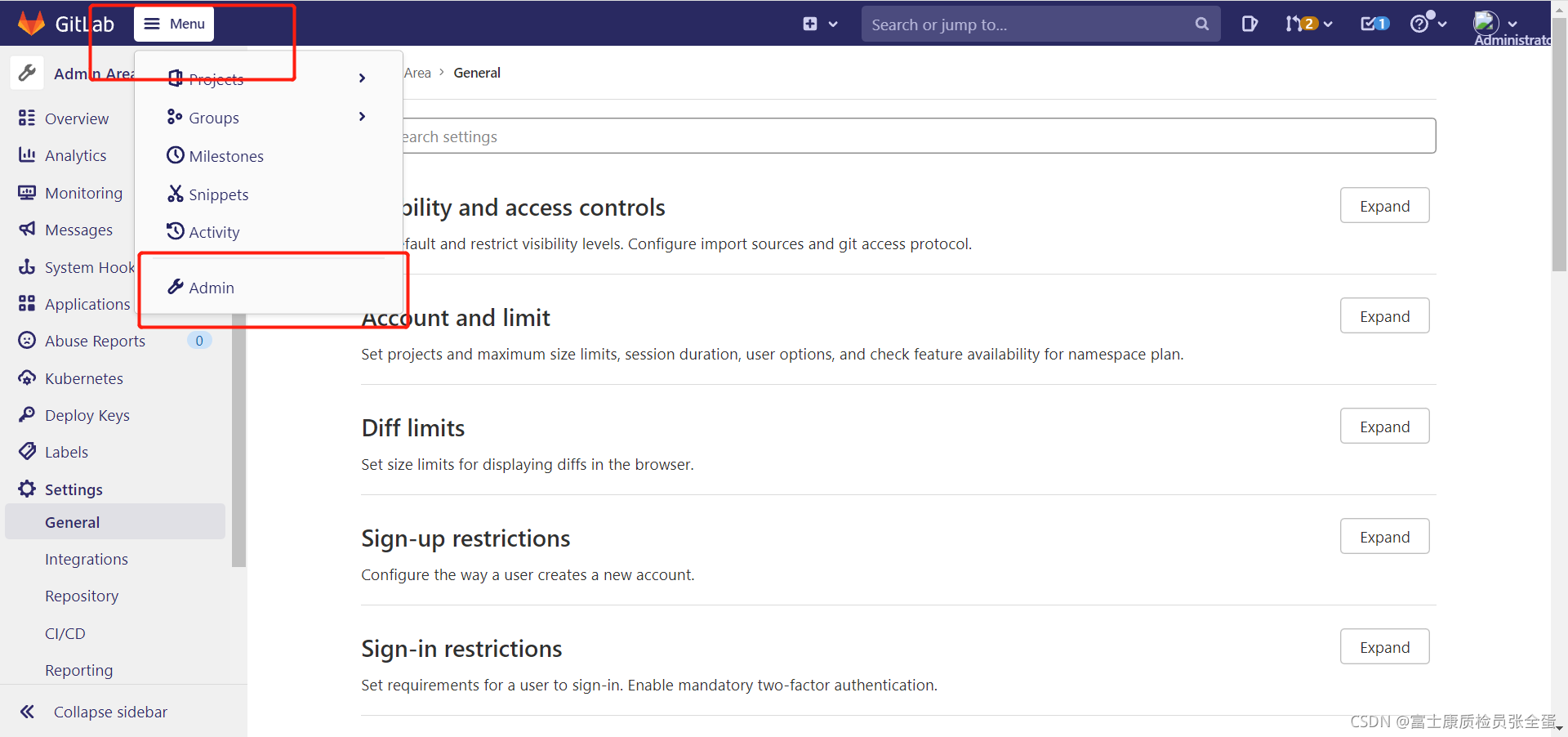The image size is (1568, 737).
Task: Click Collapse sidebar at the bottom
Action: [110, 711]
